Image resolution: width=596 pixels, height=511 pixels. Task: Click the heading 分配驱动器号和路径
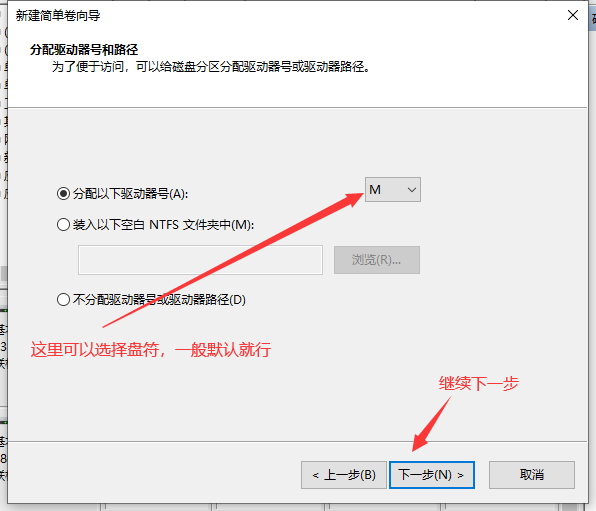[x=84, y=49]
